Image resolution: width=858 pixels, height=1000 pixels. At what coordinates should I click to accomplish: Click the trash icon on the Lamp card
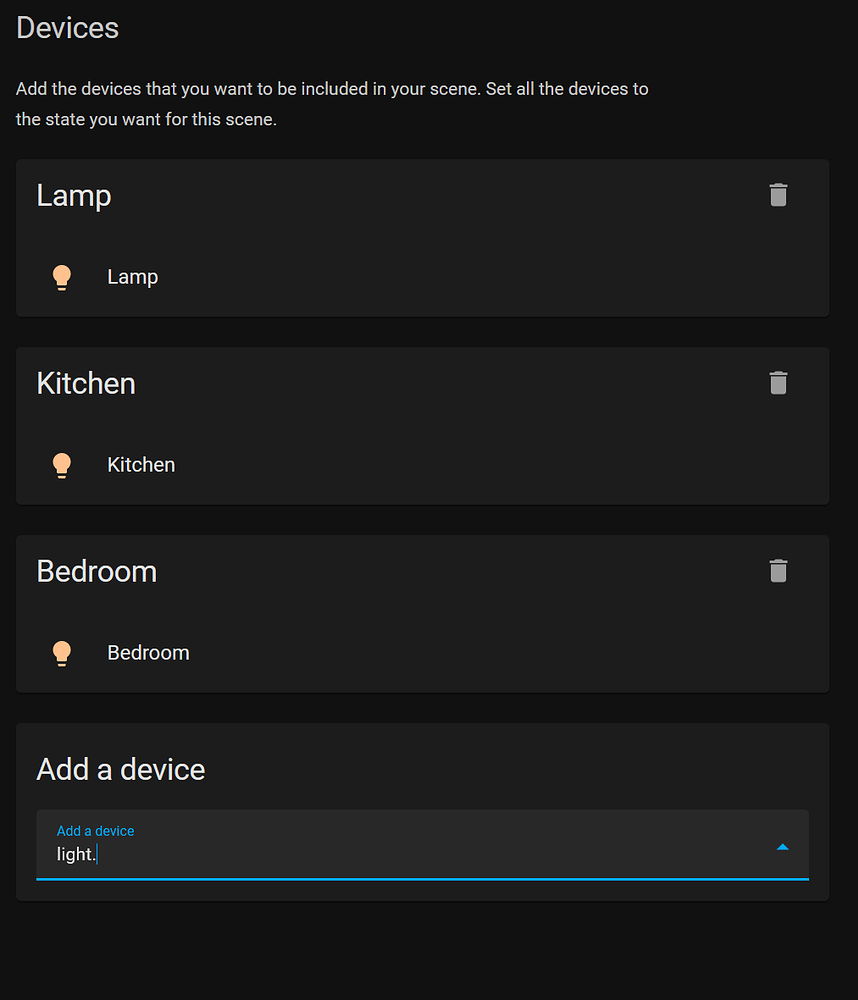(778, 195)
